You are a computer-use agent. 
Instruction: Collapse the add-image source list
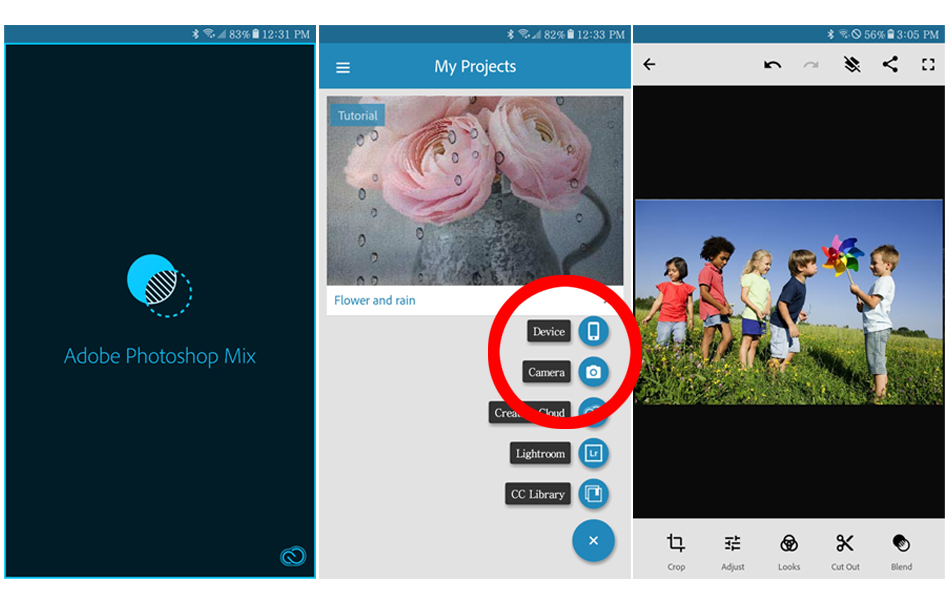pos(593,540)
